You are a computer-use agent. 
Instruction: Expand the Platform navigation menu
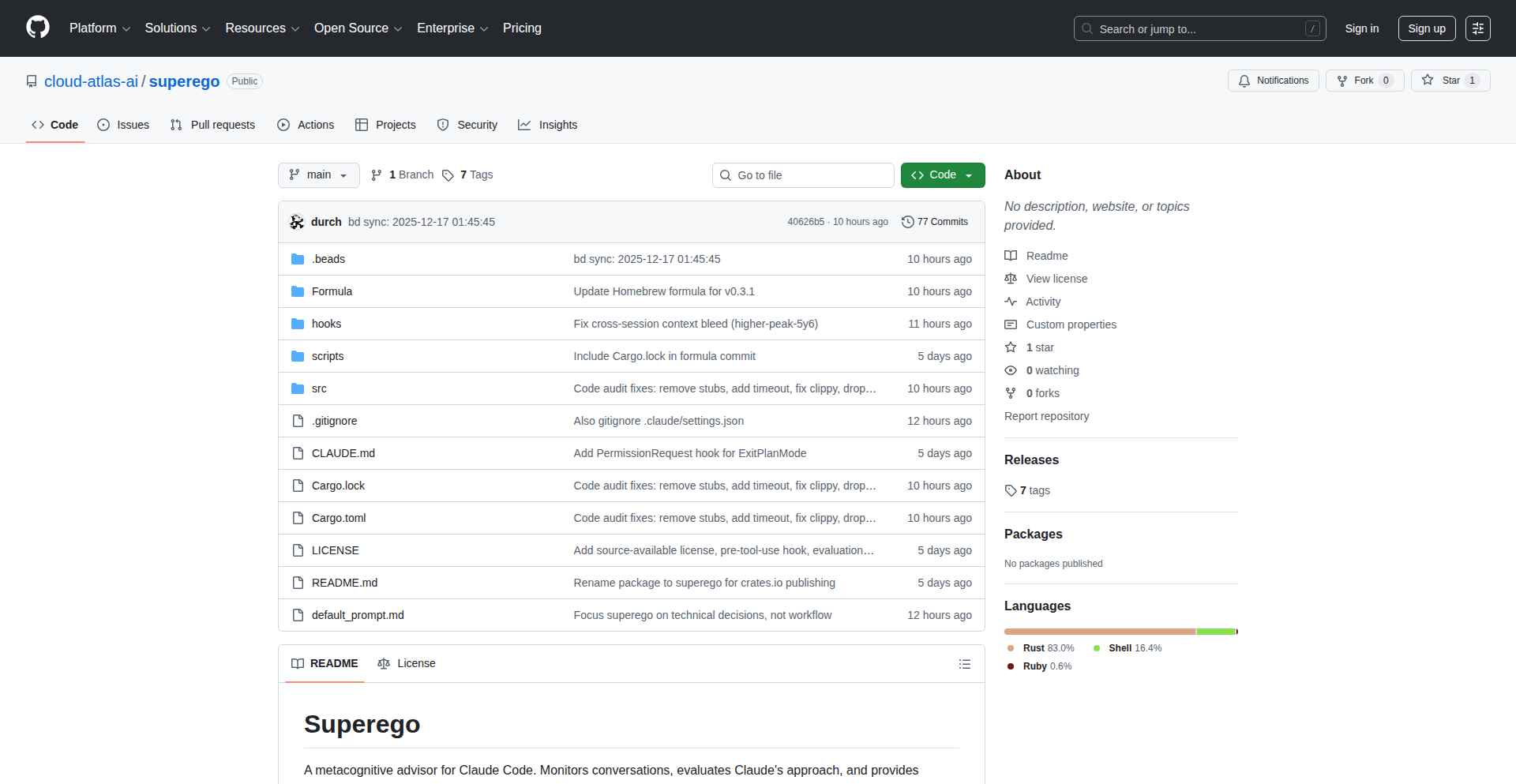(x=99, y=28)
